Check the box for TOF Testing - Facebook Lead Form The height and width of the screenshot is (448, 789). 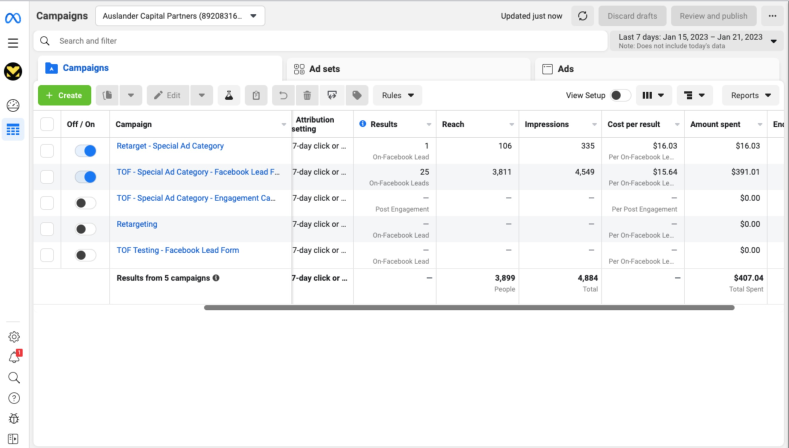click(47, 255)
